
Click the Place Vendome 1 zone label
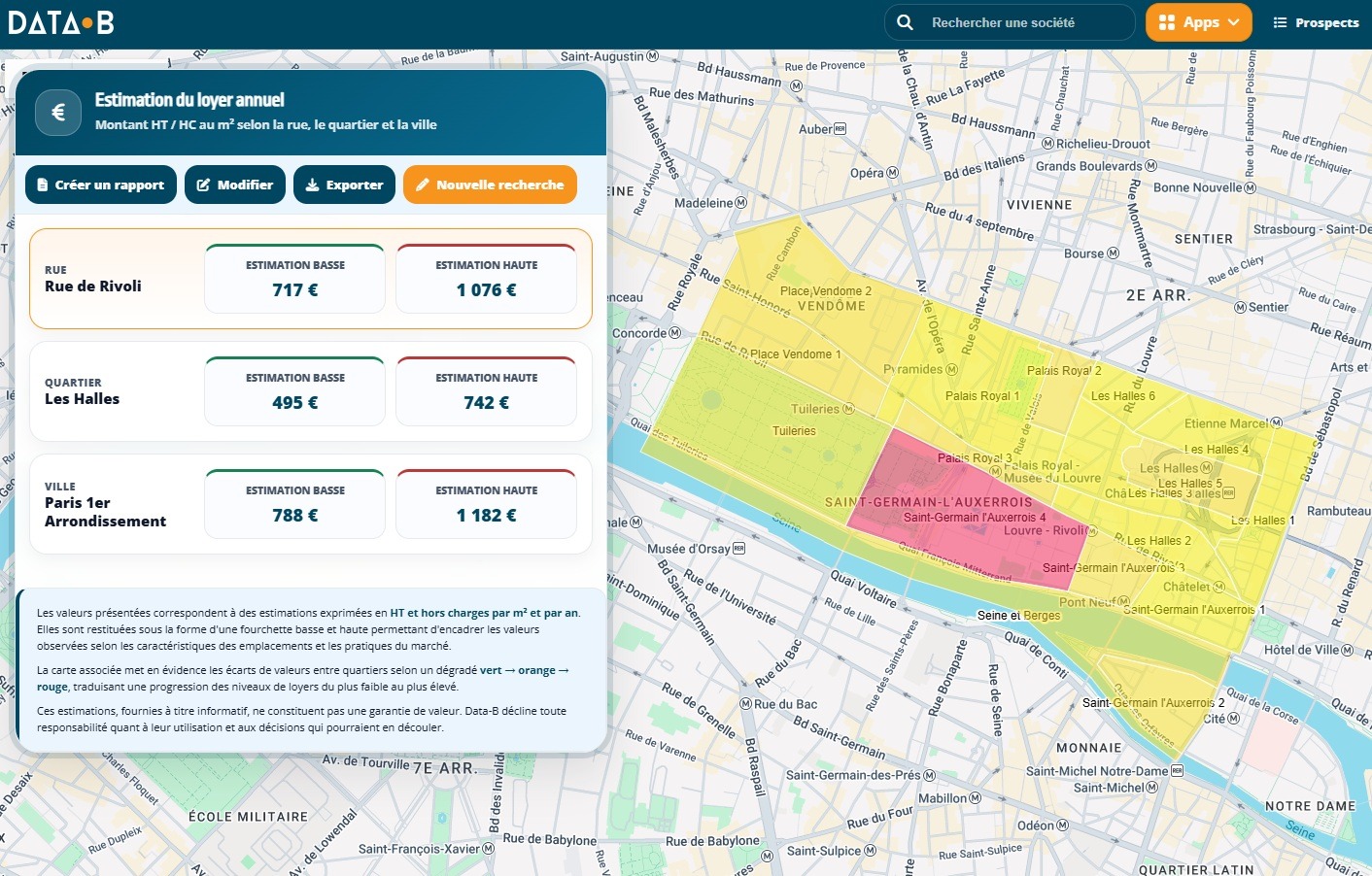tap(796, 354)
